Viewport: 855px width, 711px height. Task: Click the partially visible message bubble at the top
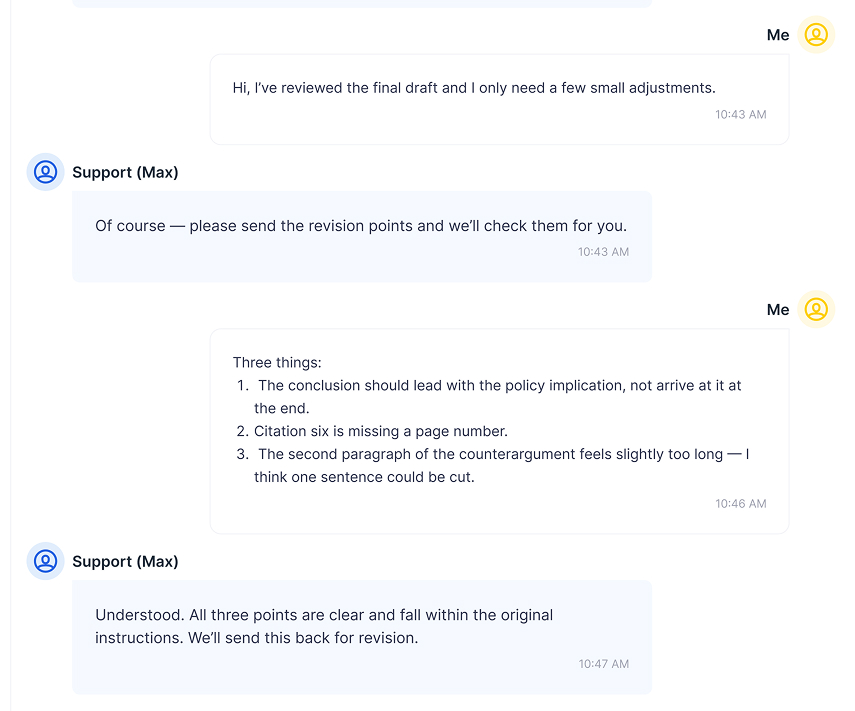pyautogui.click(x=362, y=3)
